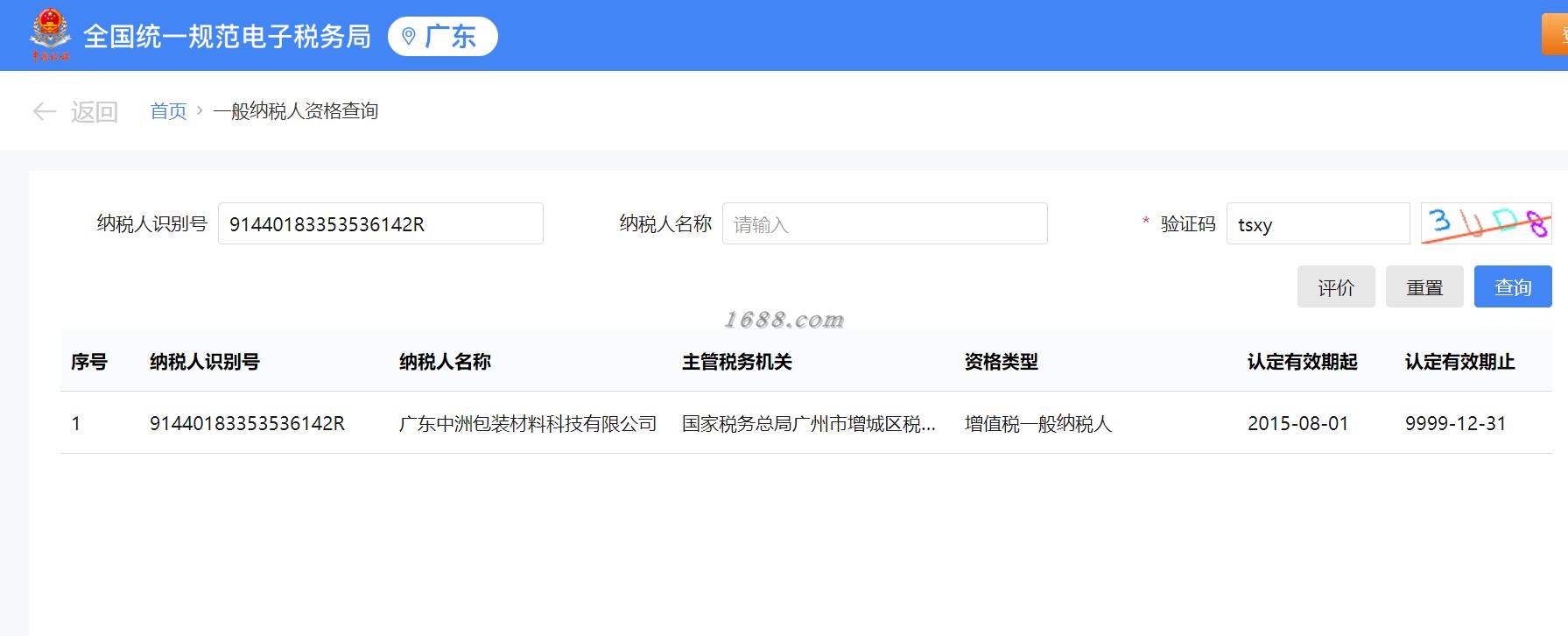Open the 首页 breadcrumb link
The image size is (1568, 636).
(168, 111)
